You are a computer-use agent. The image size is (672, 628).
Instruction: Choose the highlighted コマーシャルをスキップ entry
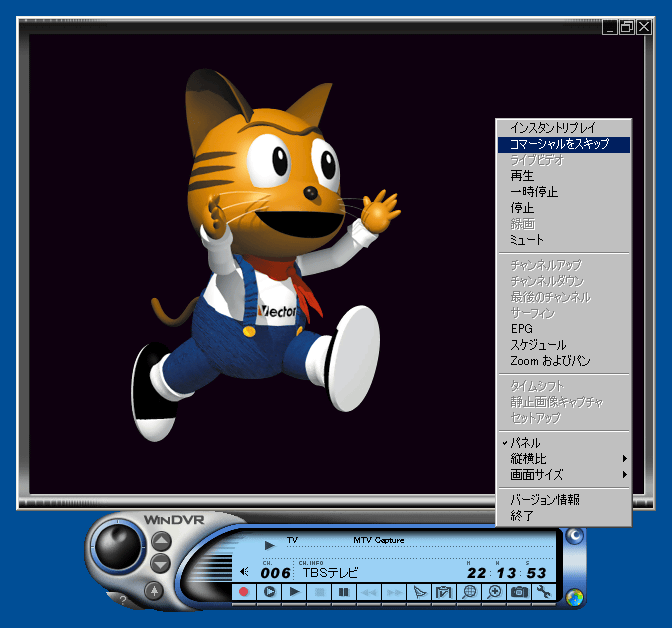[x=564, y=144]
